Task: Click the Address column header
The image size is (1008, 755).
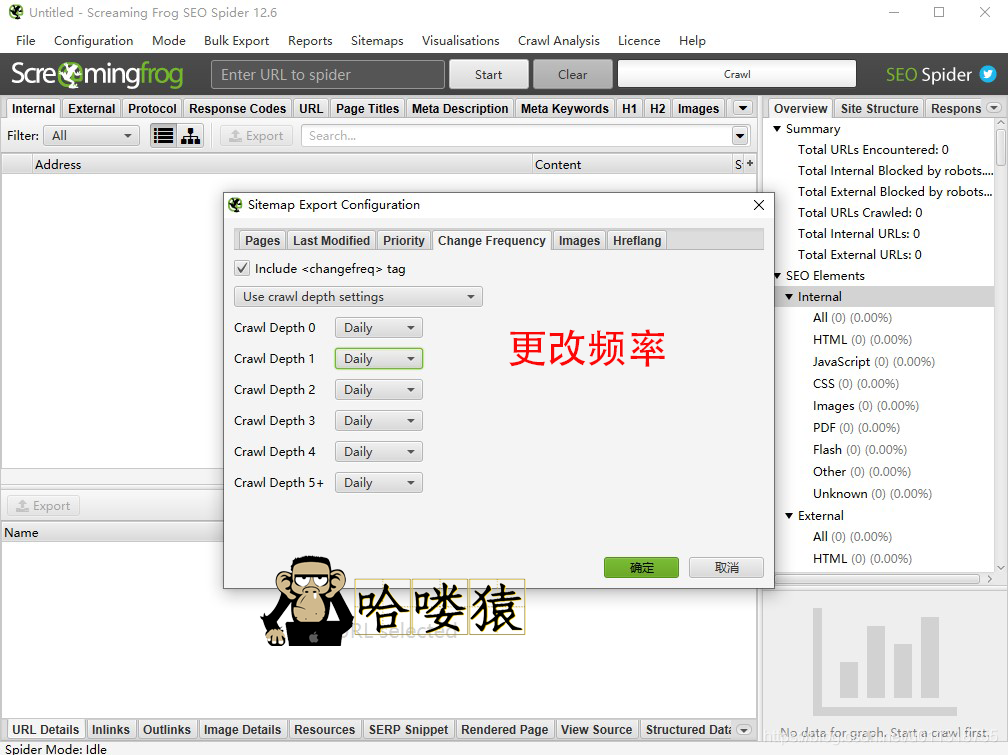Action: pos(283,164)
